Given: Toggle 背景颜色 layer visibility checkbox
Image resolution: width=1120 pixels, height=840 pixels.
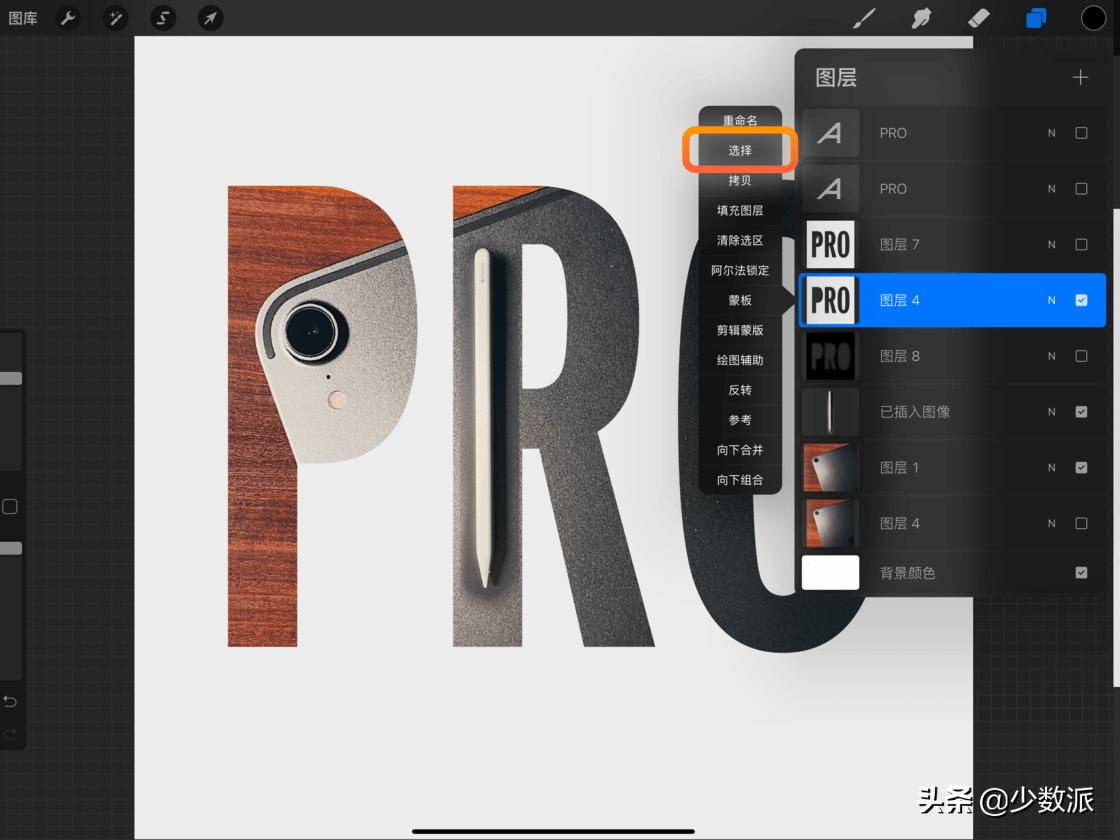Looking at the screenshot, I should (x=1081, y=573).
